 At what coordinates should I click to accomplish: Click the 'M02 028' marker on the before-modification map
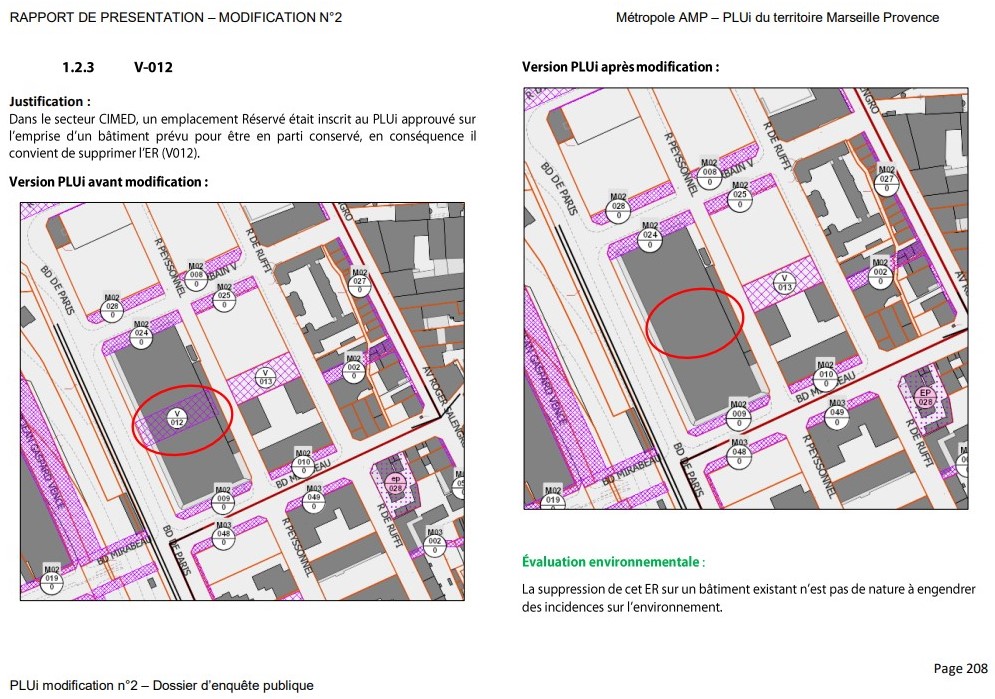[x=112, y=308]
